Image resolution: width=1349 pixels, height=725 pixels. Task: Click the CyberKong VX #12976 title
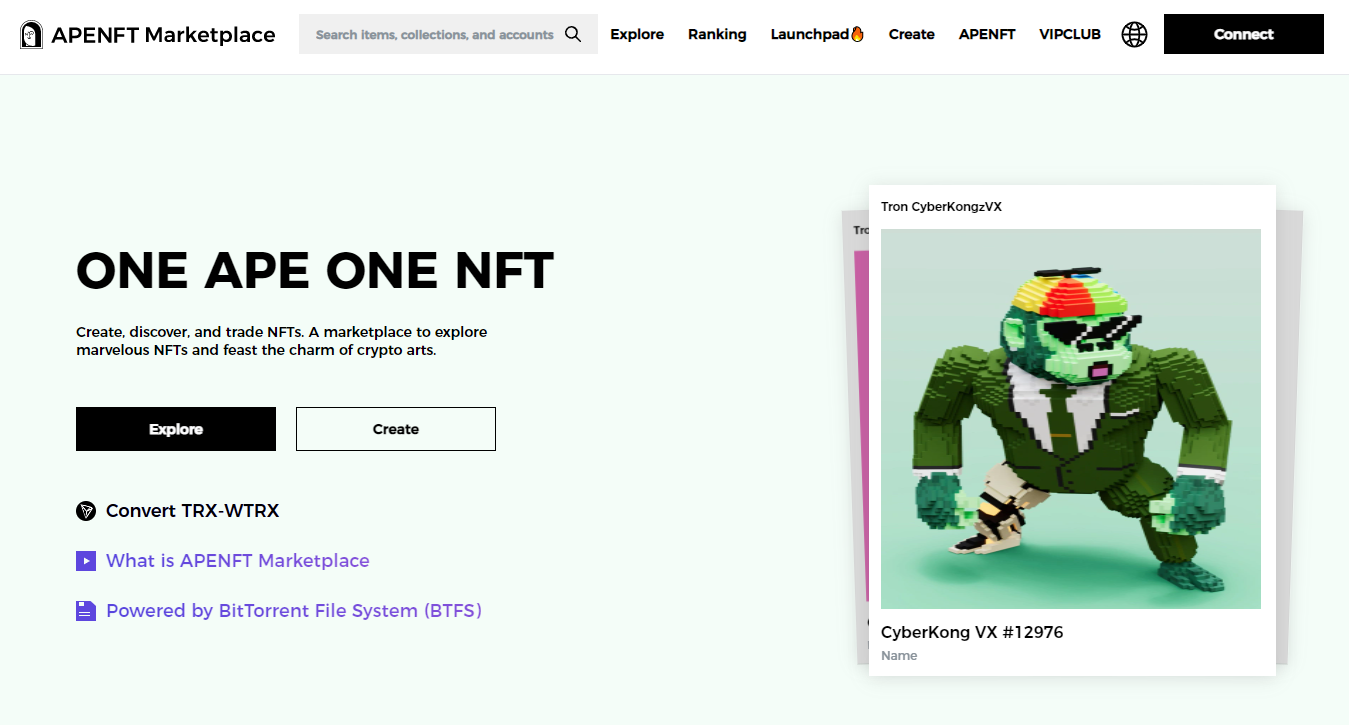coord(972,633)
